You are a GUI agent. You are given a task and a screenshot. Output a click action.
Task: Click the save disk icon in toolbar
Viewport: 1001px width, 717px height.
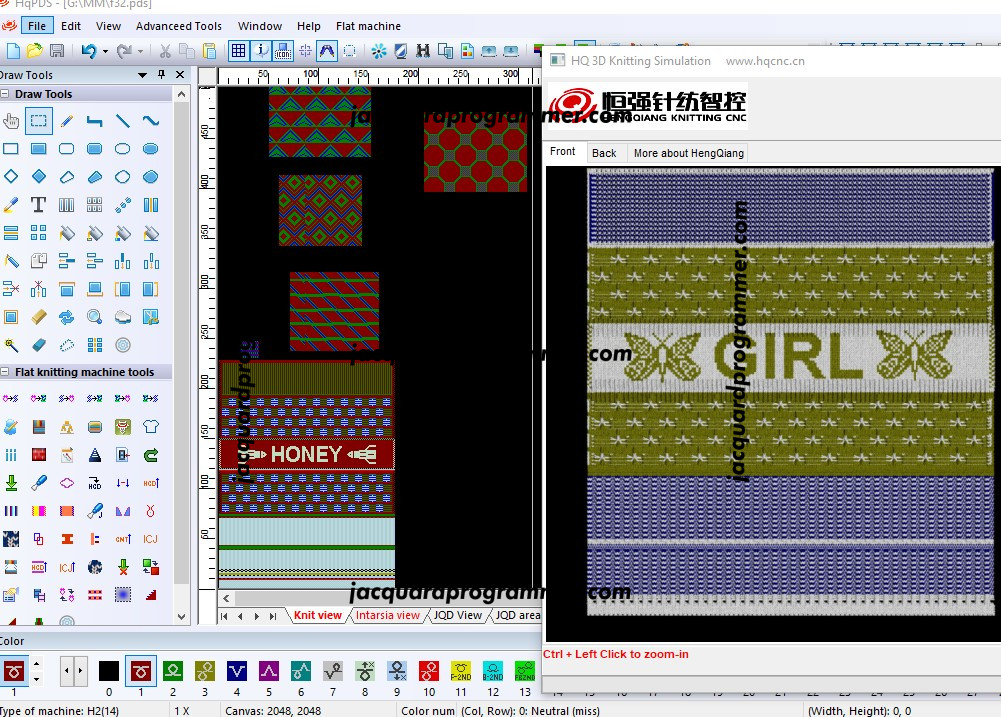tap(56, 50)
